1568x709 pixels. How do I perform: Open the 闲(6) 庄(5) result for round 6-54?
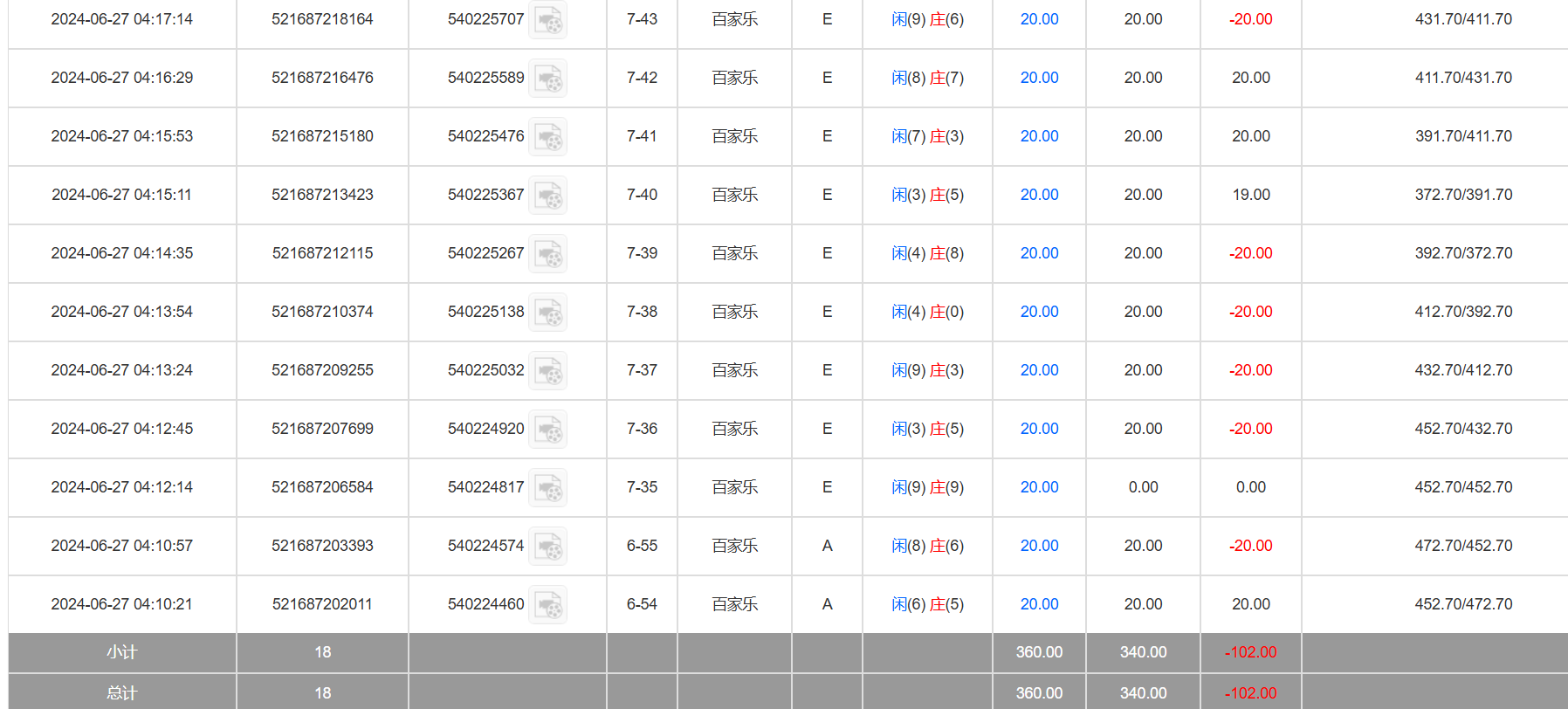(927, 604)
